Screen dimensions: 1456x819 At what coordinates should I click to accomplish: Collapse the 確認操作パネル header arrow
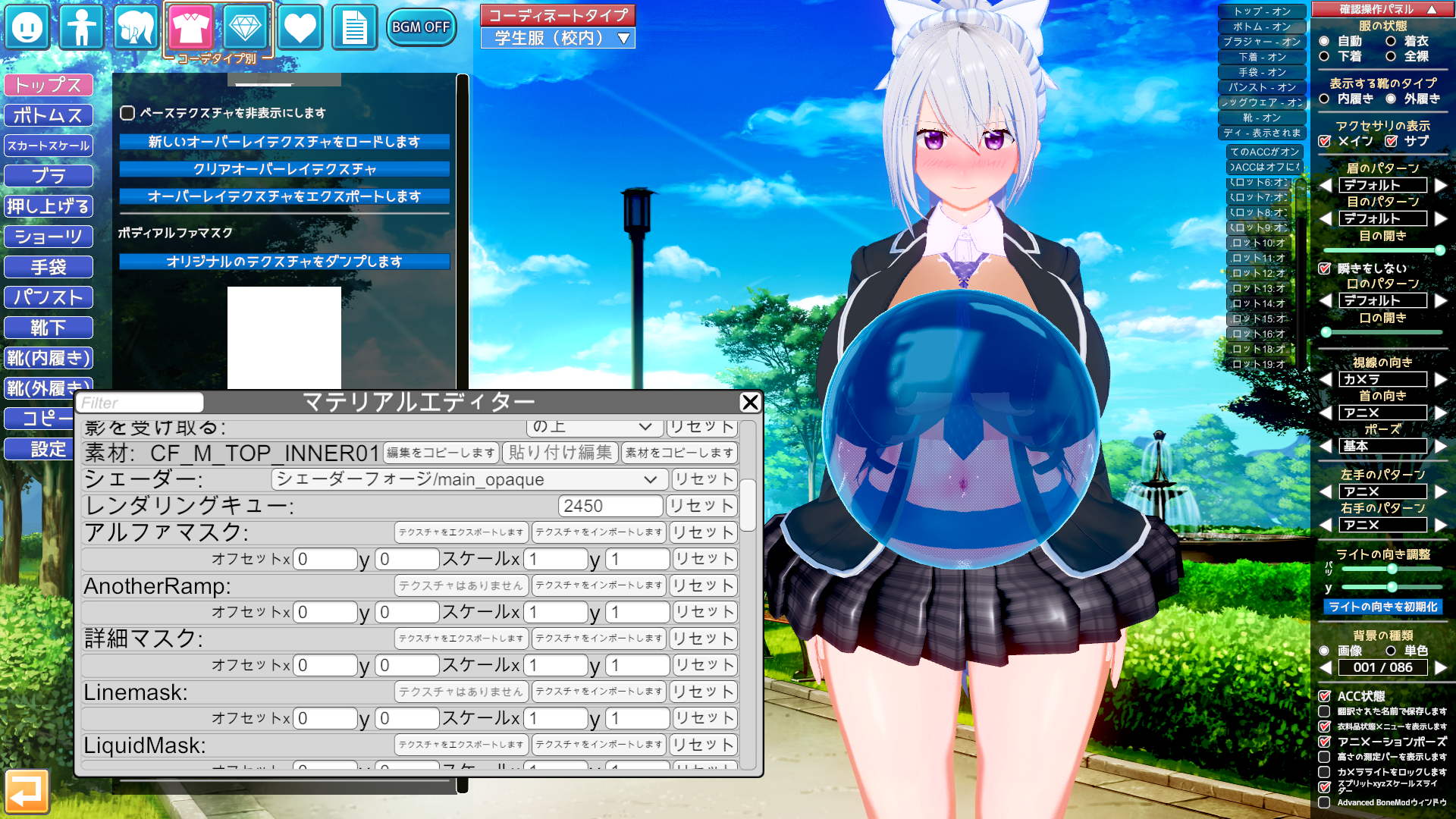tap(1432, 9)
